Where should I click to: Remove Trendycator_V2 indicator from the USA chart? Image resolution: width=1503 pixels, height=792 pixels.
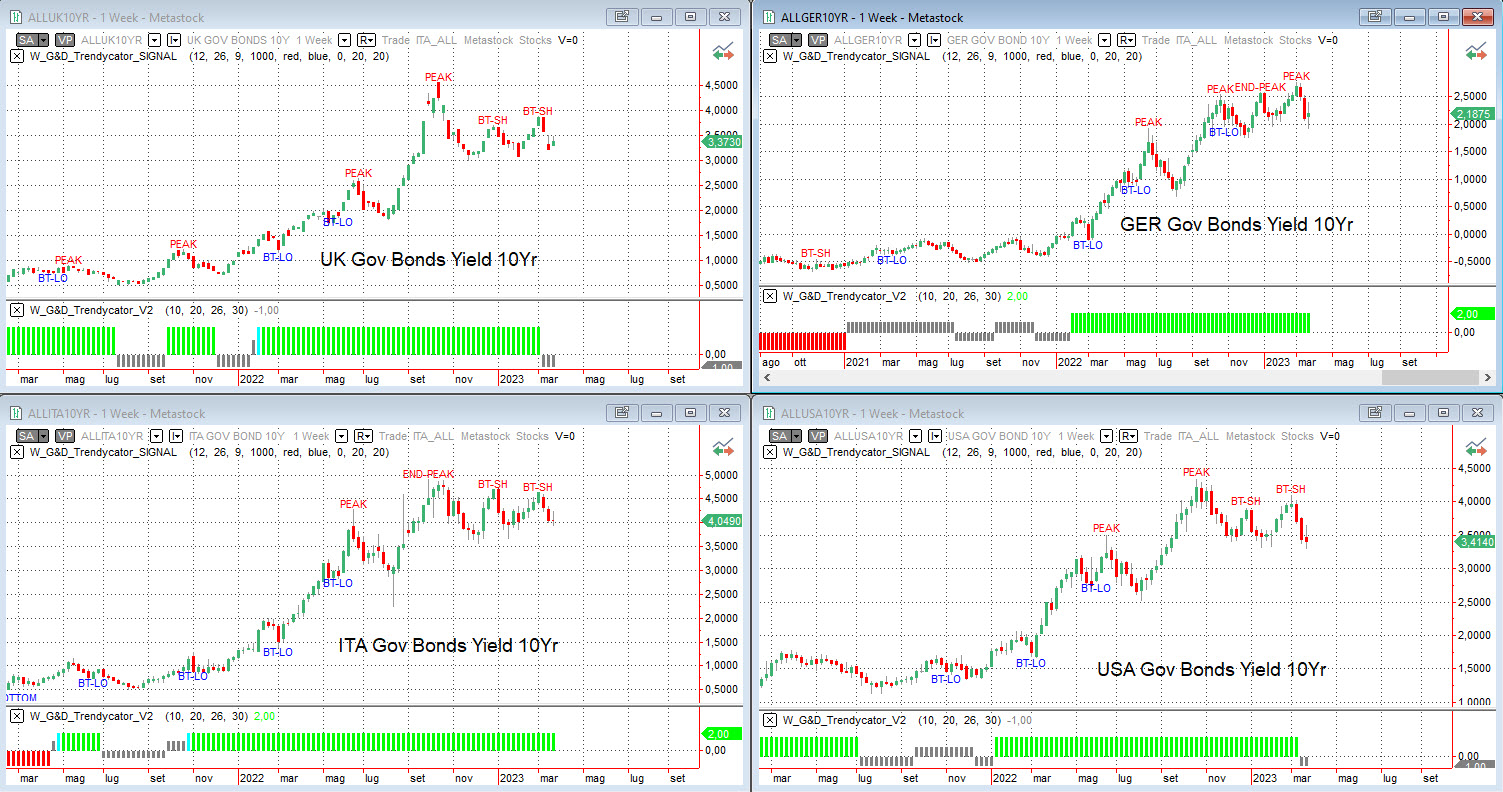tap(768, 720)
